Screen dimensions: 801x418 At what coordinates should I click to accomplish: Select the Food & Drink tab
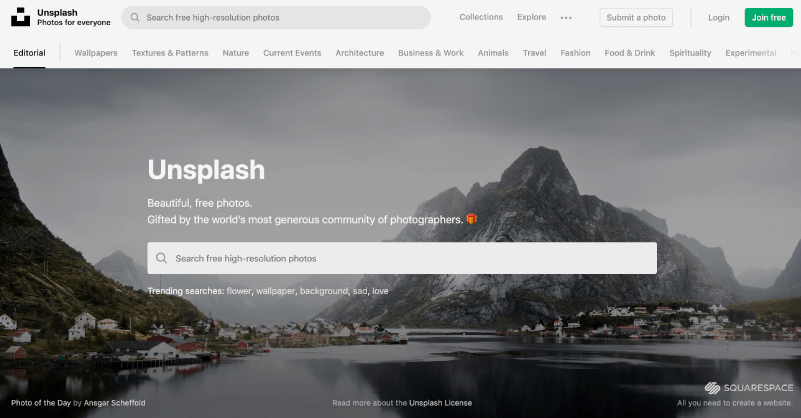coord(629,53)
